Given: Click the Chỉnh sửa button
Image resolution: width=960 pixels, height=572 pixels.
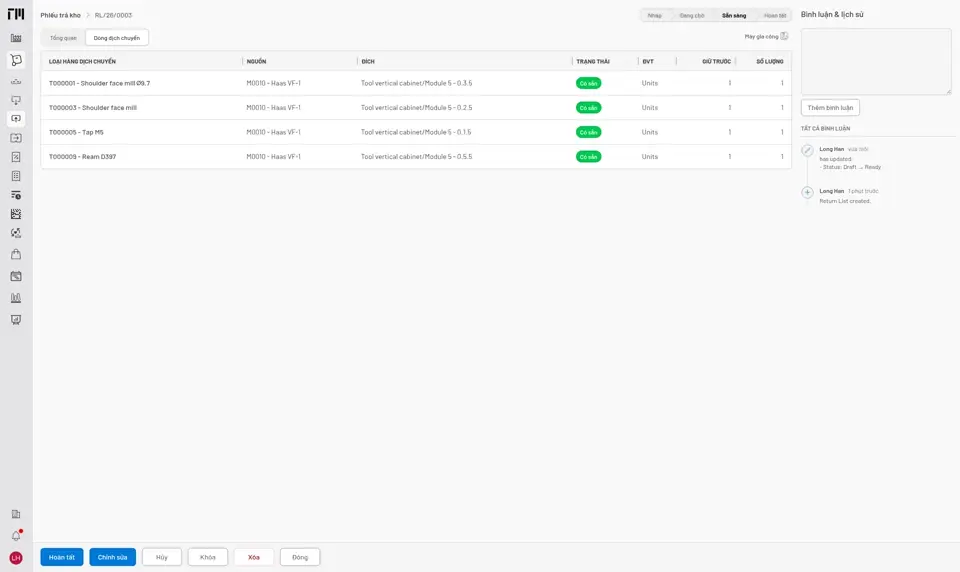Looking at the screenshot, I should tap(113, 557).
